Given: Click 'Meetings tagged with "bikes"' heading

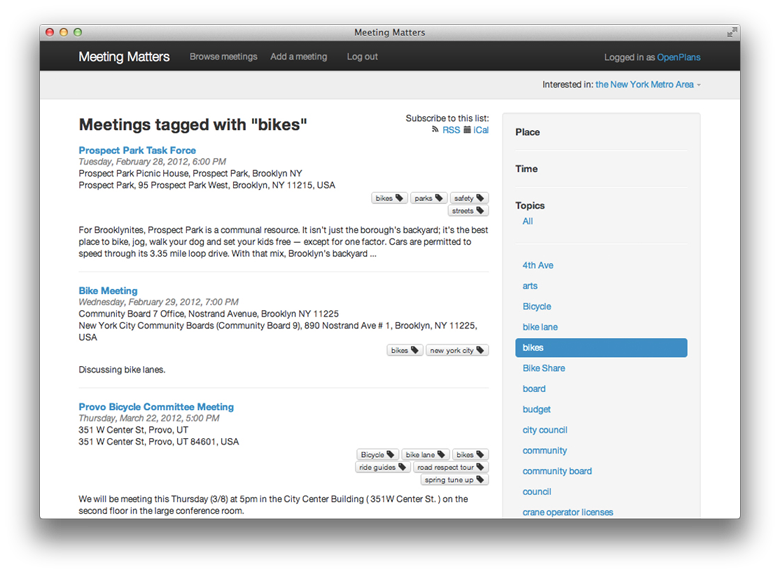Looking at the screenshot, I should pyautogui.click(x=193, y=124).
